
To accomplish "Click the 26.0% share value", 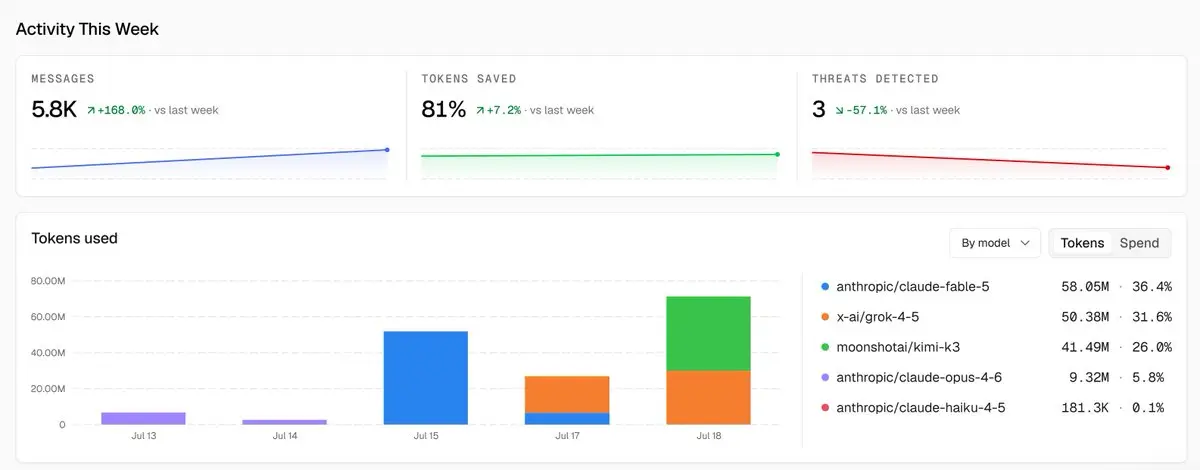I will (x=1151, y=347).
